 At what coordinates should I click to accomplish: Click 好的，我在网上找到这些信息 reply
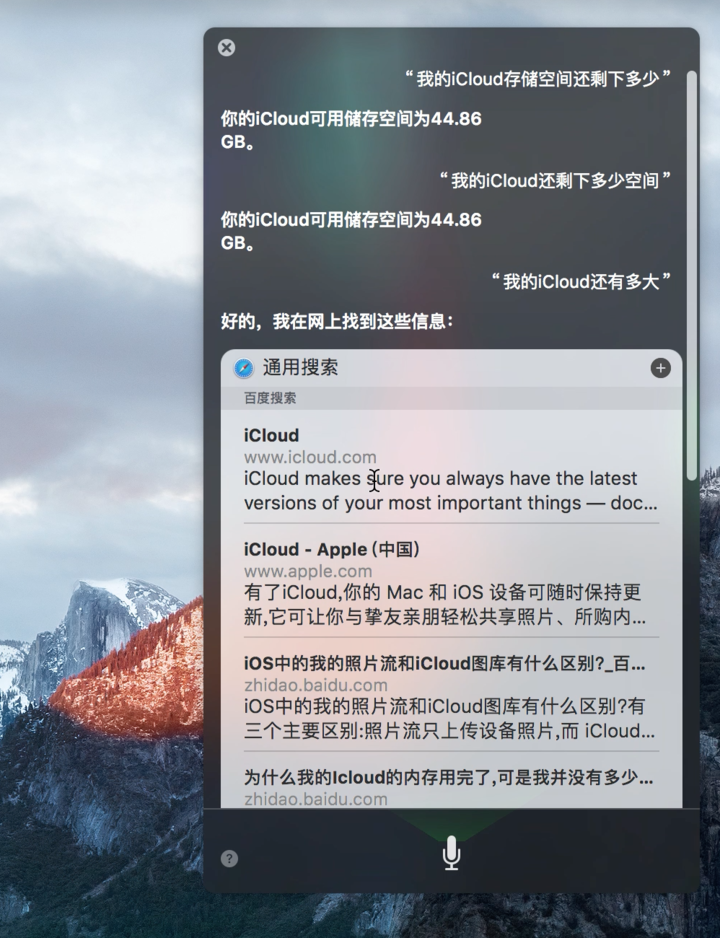click(337, 322)
